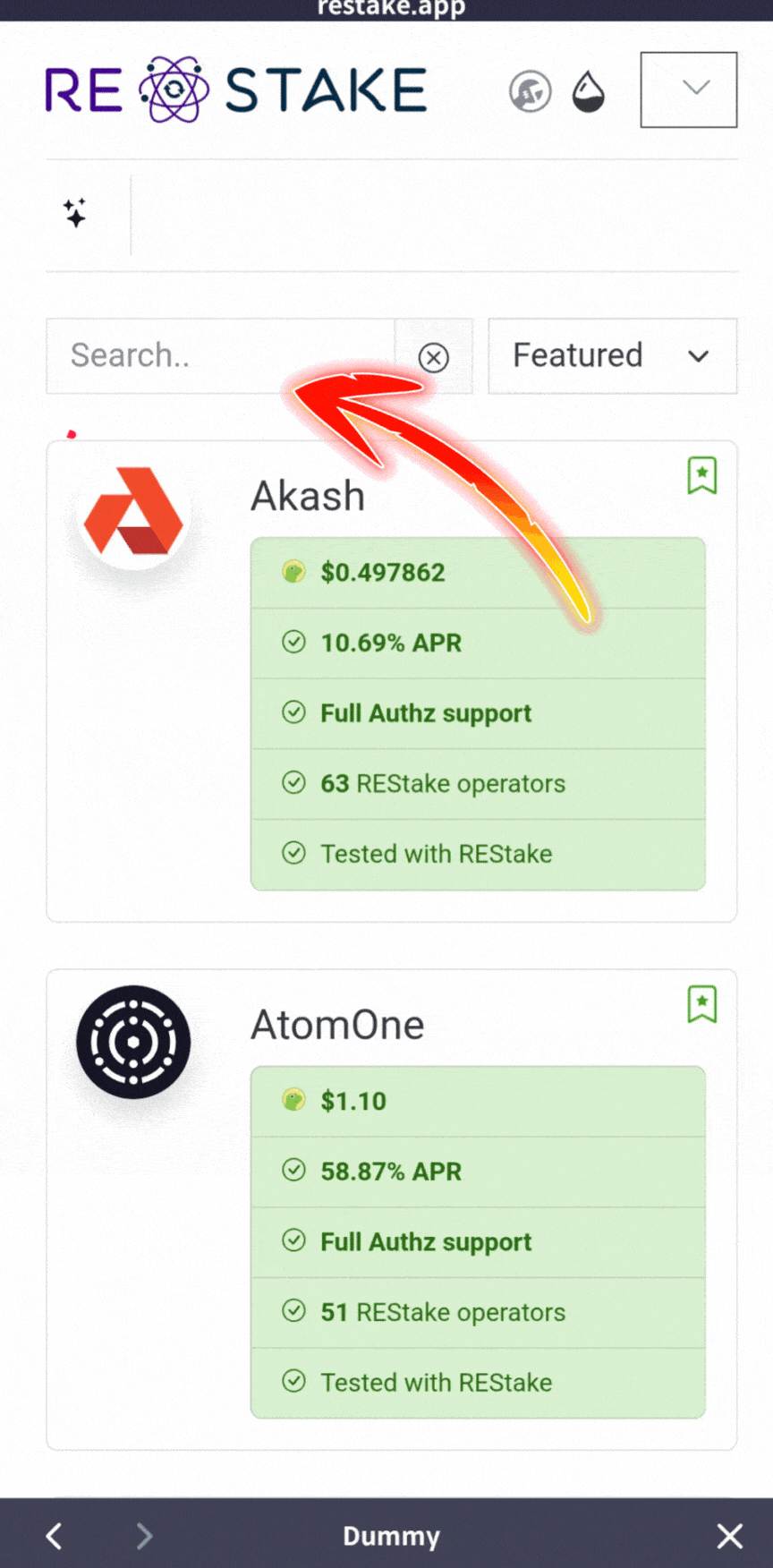
Task: Click the coin icon beside AtomOne's price
Action: [x=293, y=1100]
